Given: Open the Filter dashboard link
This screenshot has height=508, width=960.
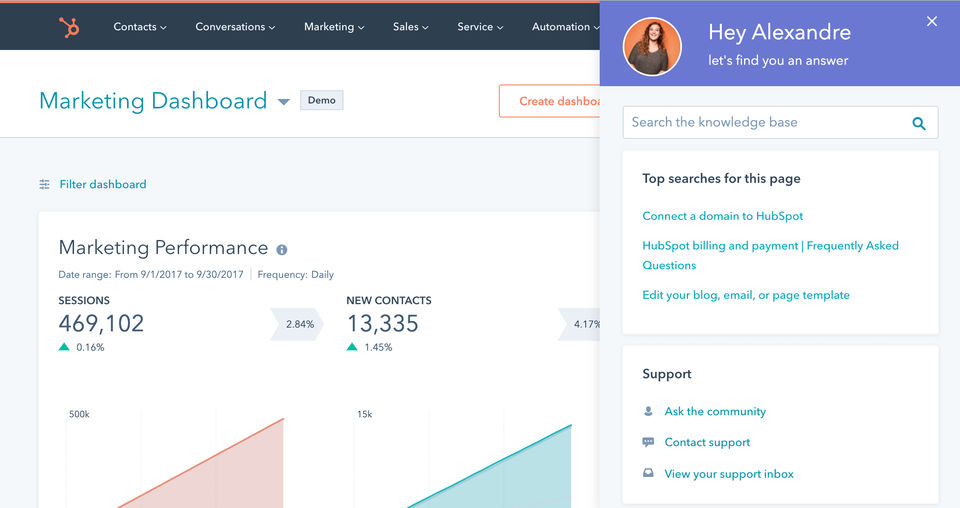Looking at the screenshot, I should (103, 184).
